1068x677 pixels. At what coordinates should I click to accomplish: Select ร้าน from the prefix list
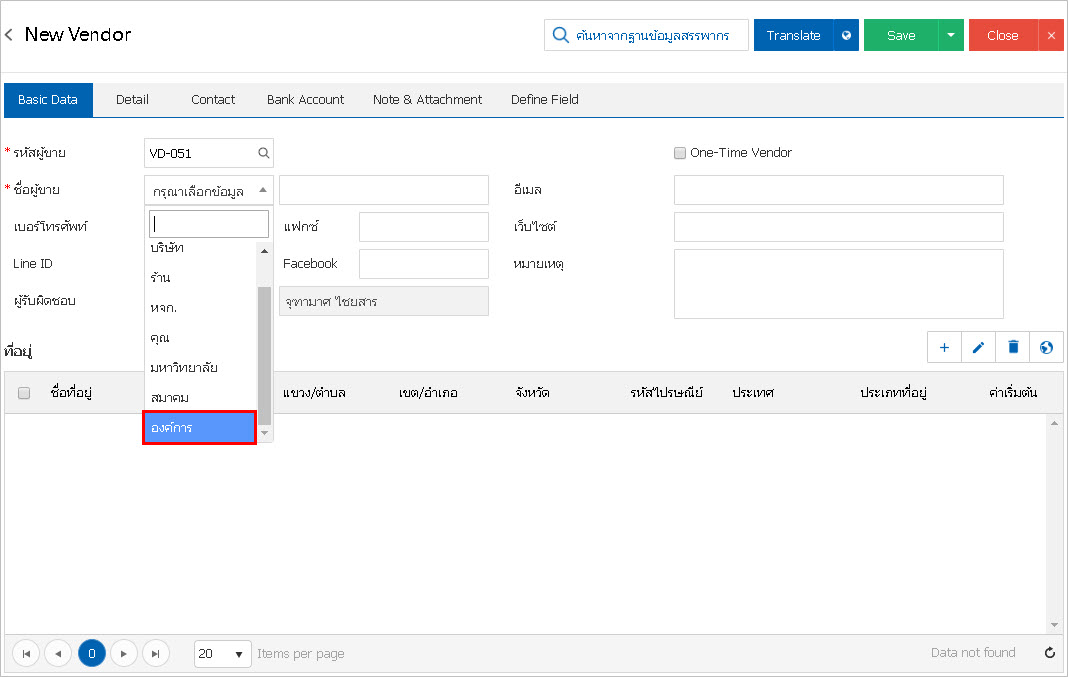(x=200, y=278)
